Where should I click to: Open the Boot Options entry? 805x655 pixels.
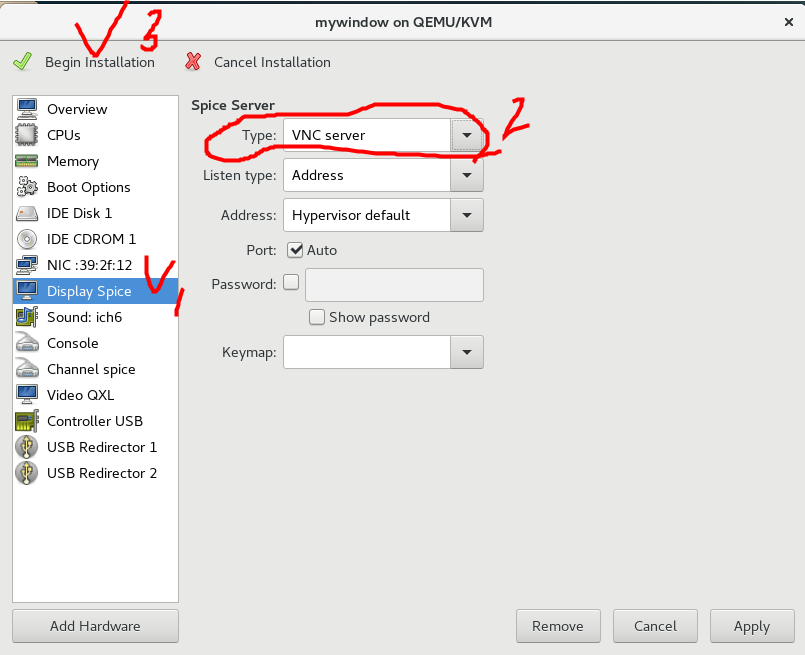pos(95,187)
